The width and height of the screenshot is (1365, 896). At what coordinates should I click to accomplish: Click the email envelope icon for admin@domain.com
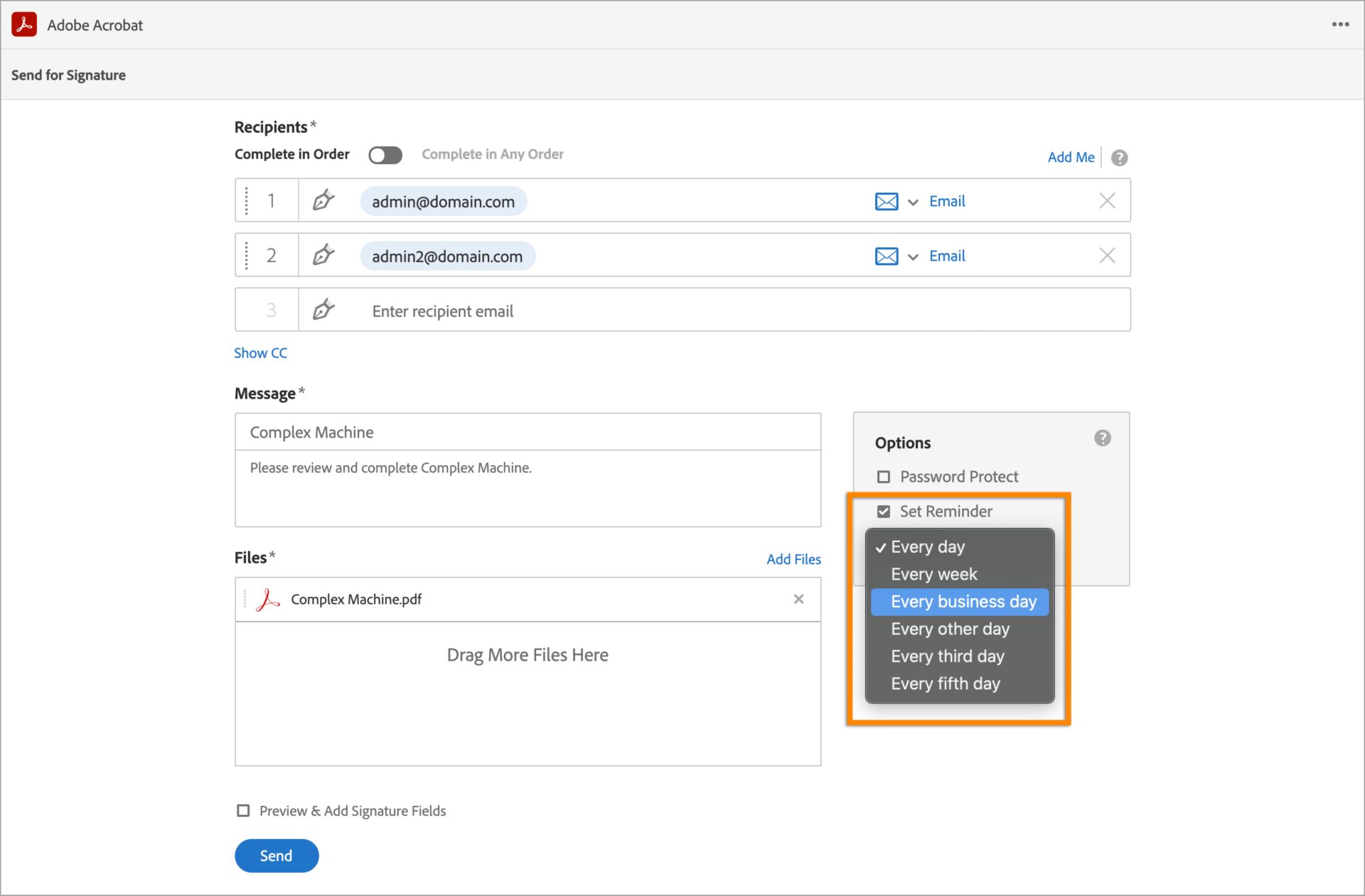pyautogui.click(x=885, y=200)
